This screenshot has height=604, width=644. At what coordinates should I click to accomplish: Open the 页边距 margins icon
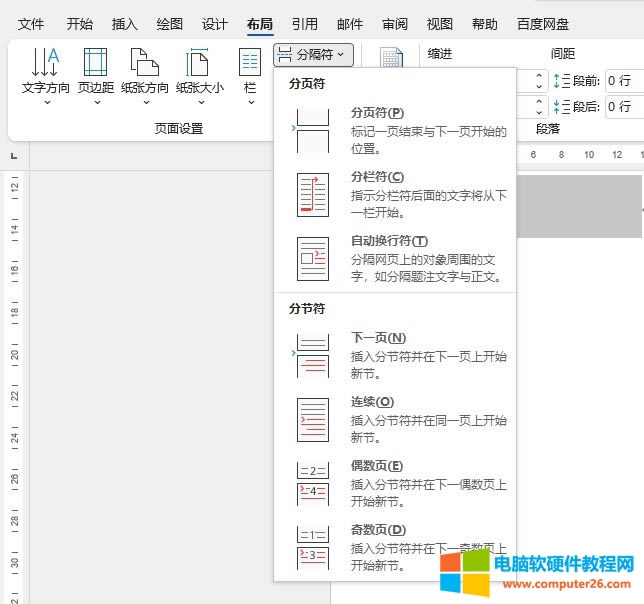(x=95, y=62)
